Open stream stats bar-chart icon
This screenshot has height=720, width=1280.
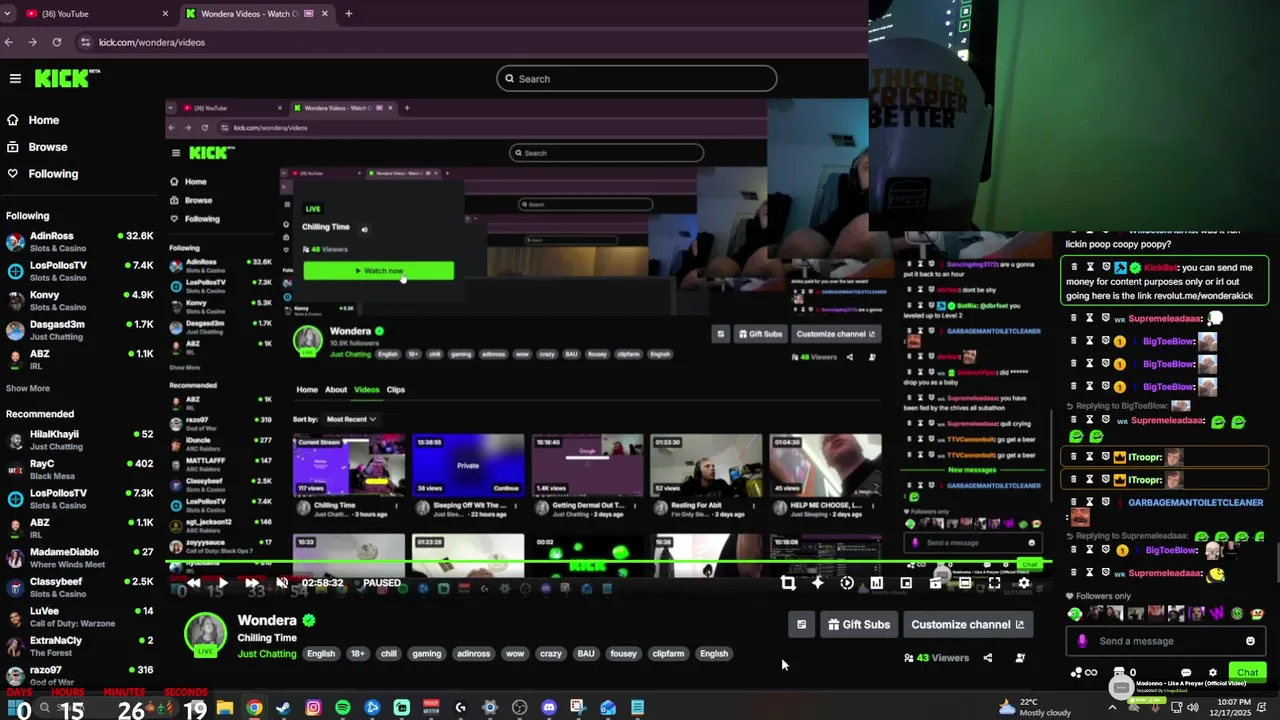876,583
